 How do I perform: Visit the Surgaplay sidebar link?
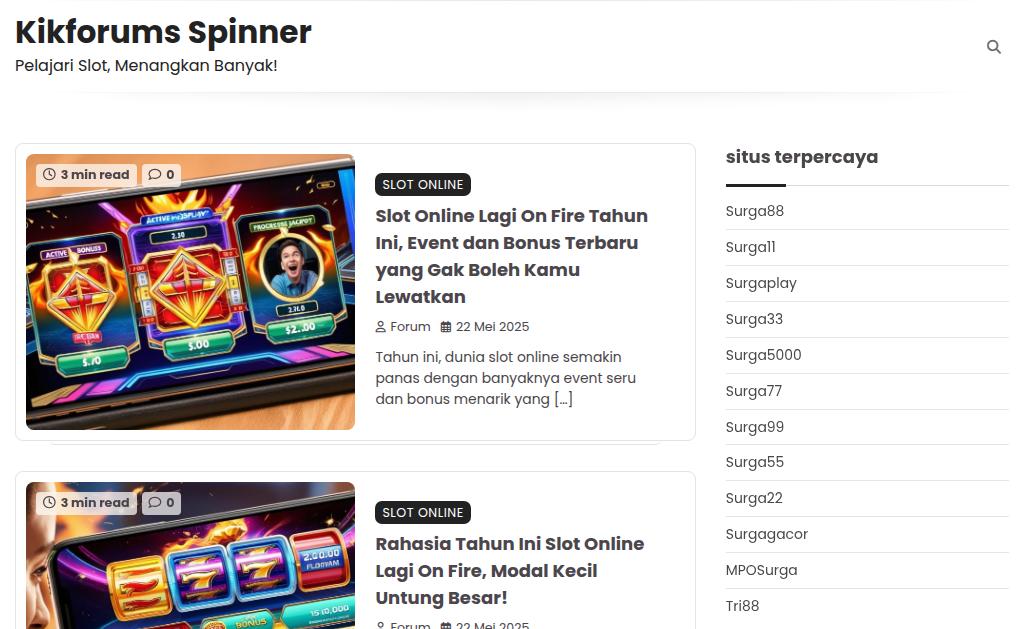(761, 283)
